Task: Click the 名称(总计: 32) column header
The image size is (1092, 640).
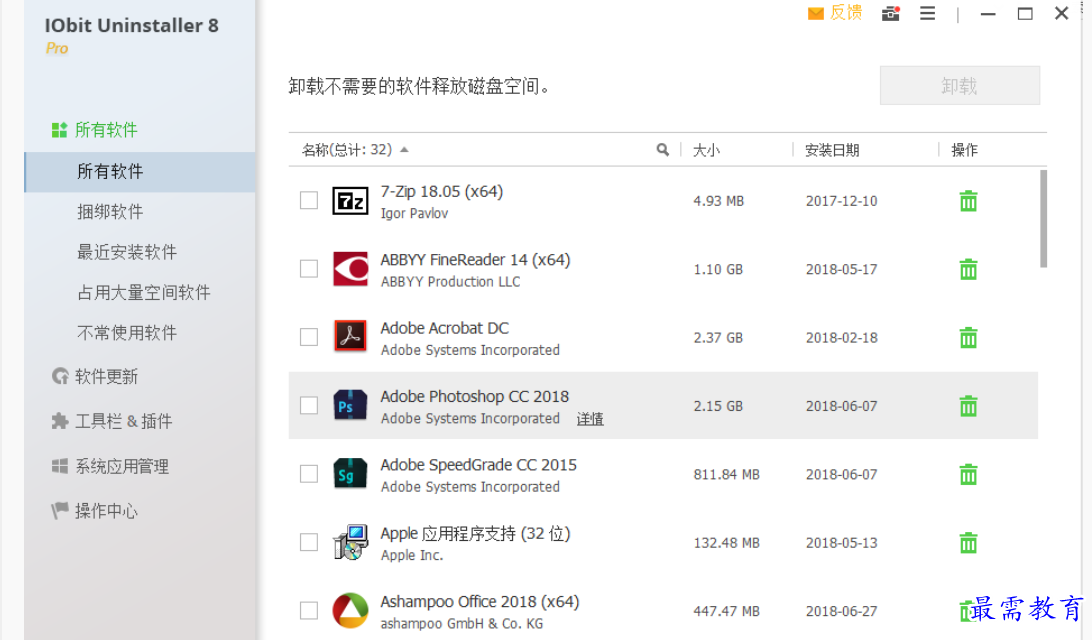Action: pyautogui.click(x=347, y=150)
